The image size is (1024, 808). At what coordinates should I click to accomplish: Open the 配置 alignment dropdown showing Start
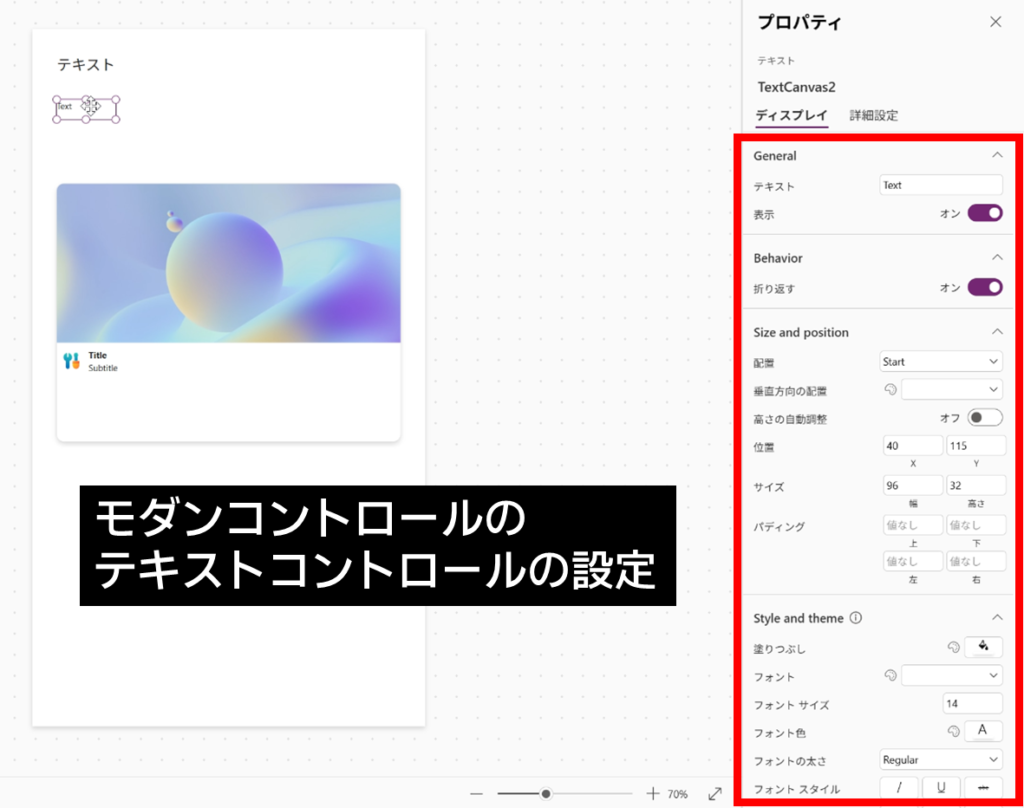pyautogui.click(x=941, y=361)
